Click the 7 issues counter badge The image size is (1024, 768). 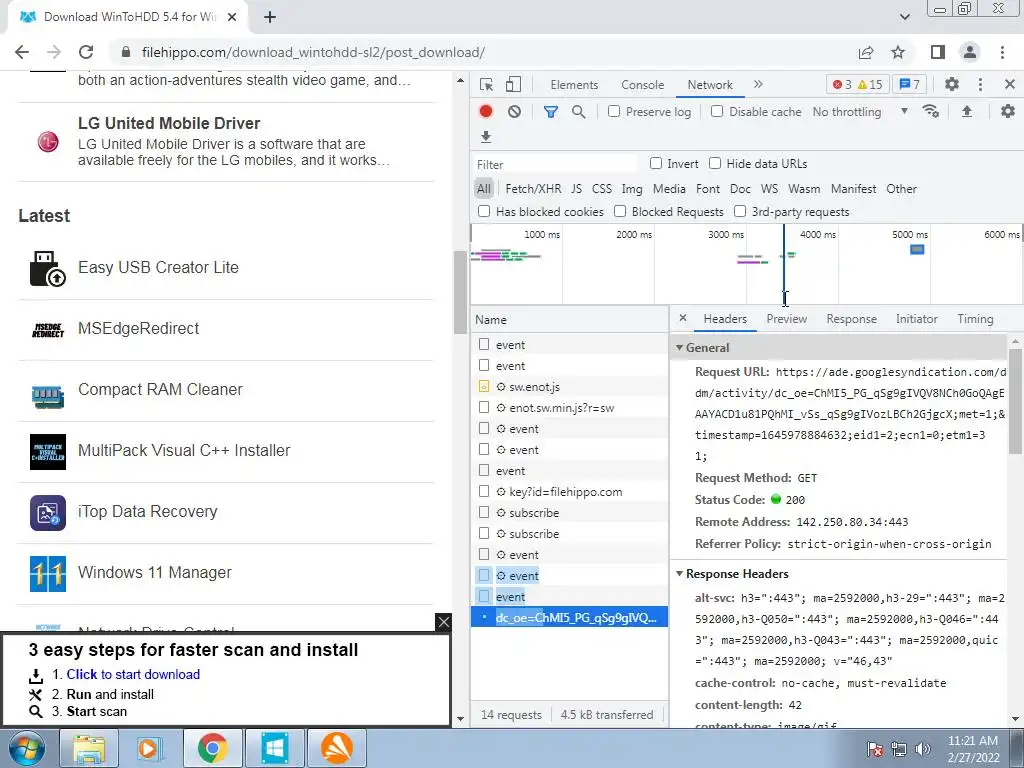click(x=910, y=84)
